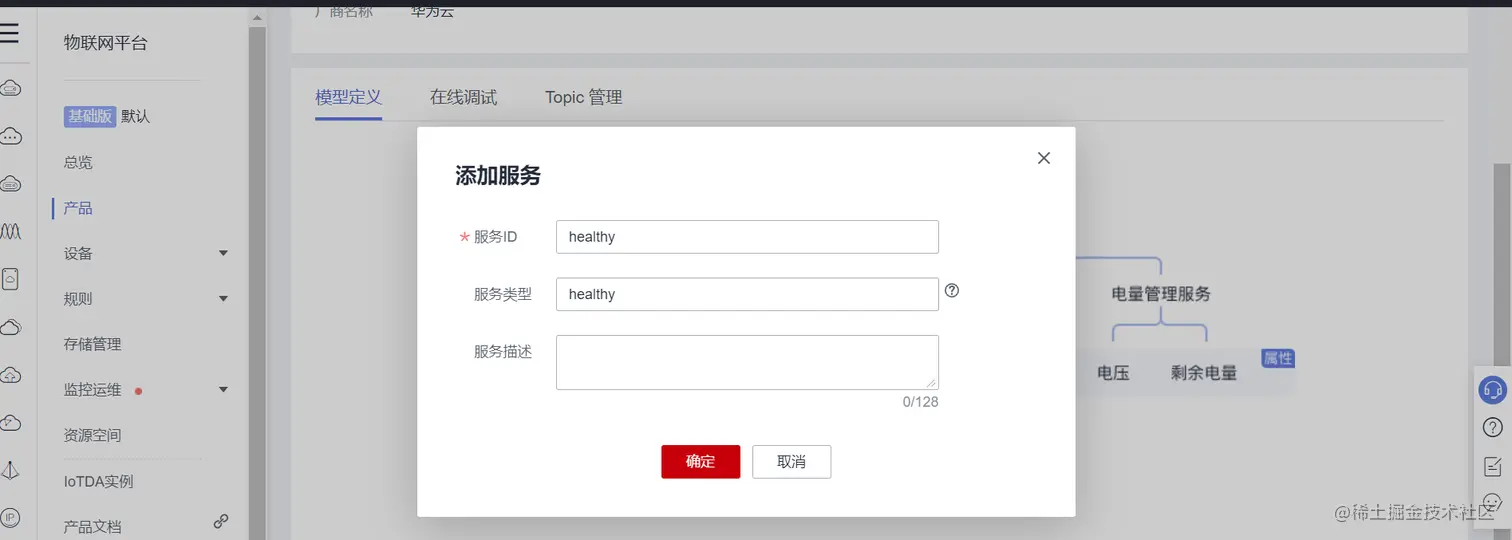Click the 剩余电量 property item
The width and height of the screenshot is (1512, 540).
(1204, 373)
